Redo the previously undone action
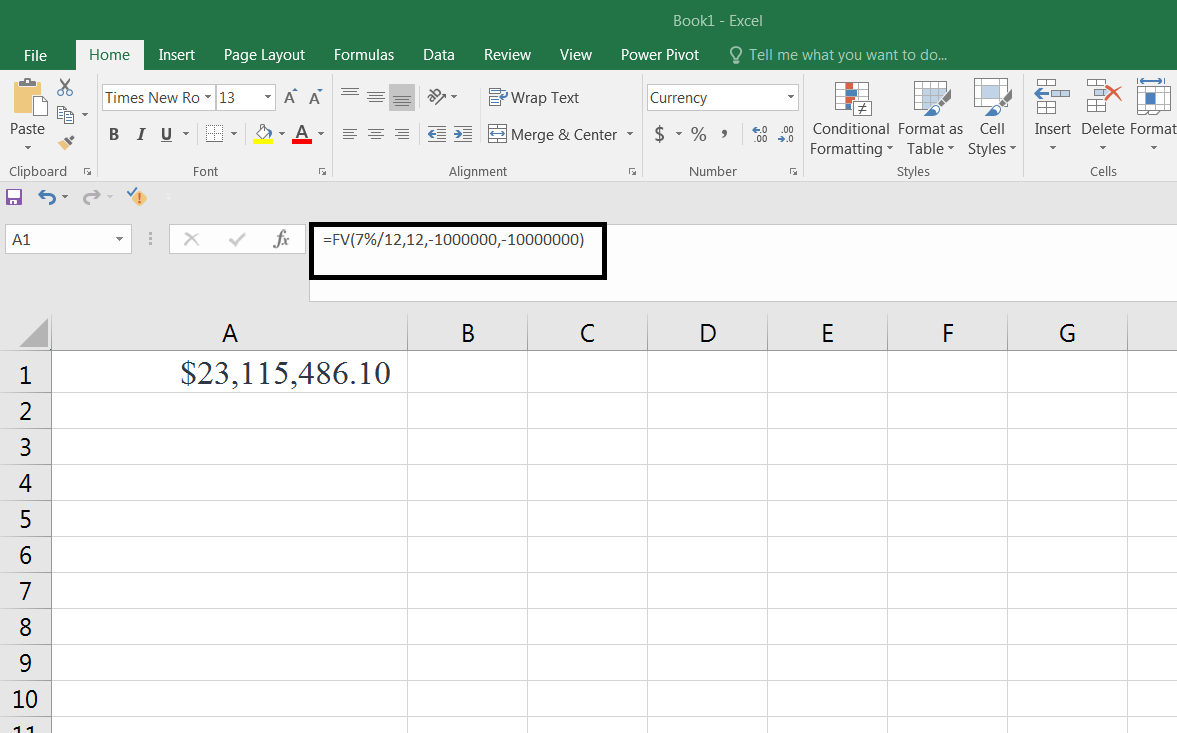The height and width of the screenshot is (733, 1177). 91,197
